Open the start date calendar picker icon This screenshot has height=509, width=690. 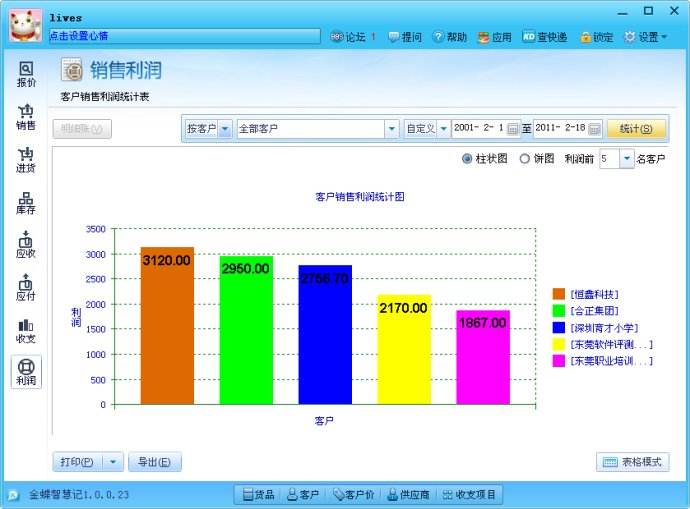512,129
